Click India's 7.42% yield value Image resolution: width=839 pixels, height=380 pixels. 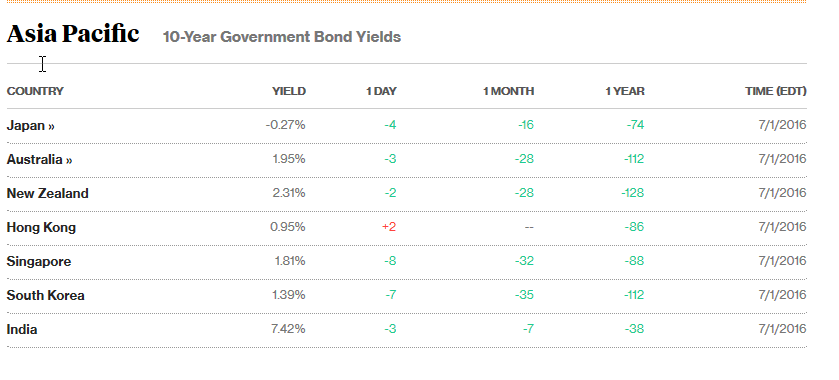tap(288, 329)
